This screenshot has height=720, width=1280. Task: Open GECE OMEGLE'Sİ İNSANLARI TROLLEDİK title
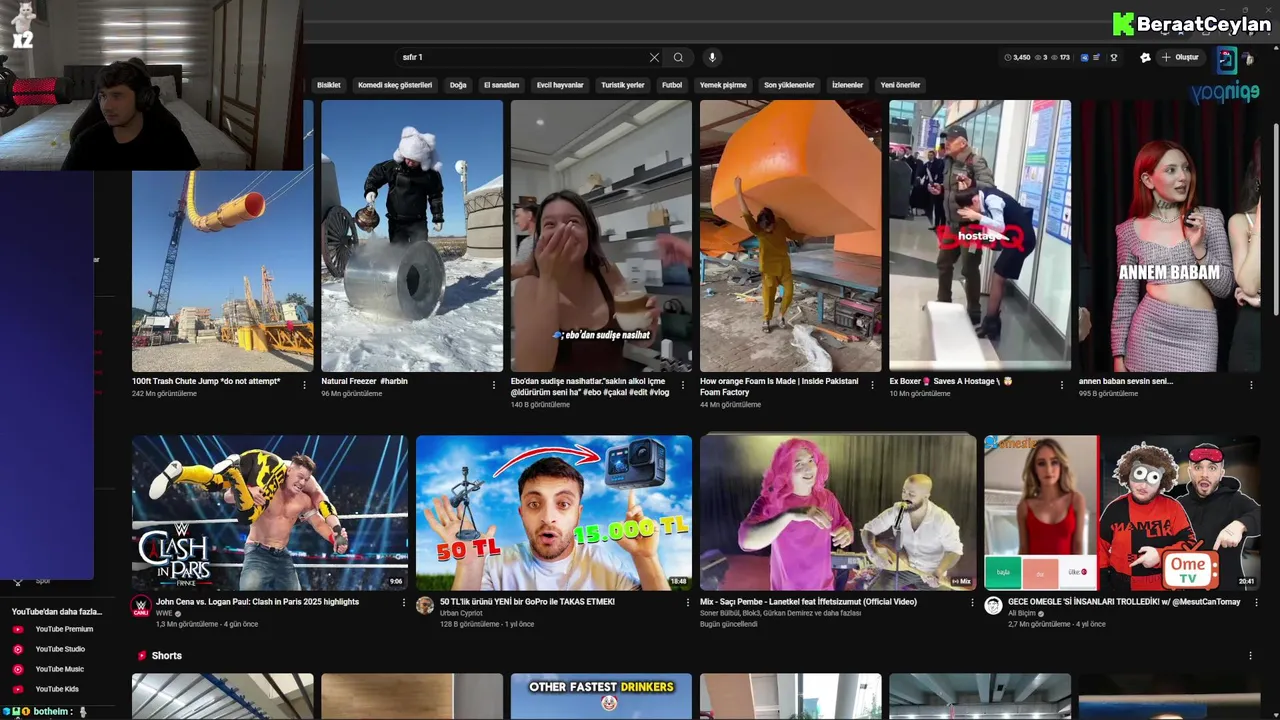pos(1124,602)
